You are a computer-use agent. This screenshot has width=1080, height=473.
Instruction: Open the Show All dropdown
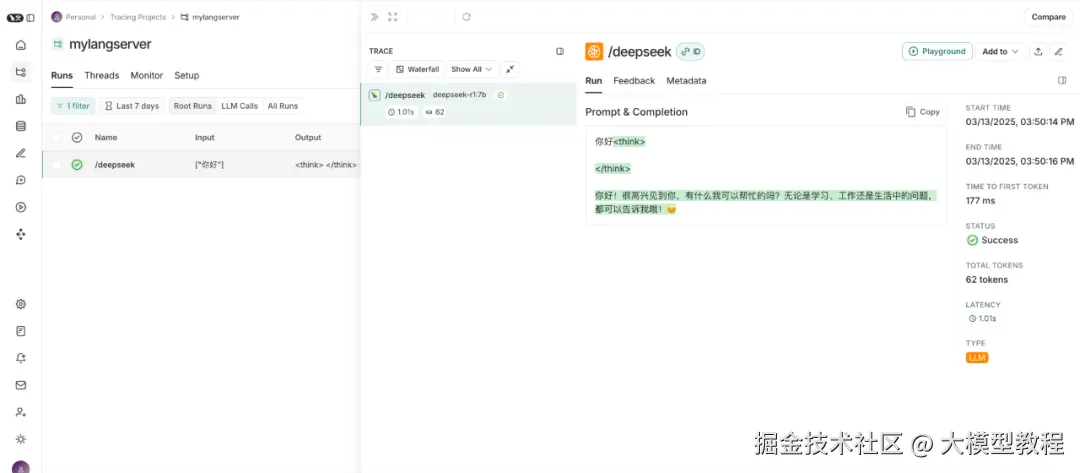point(472,70)
